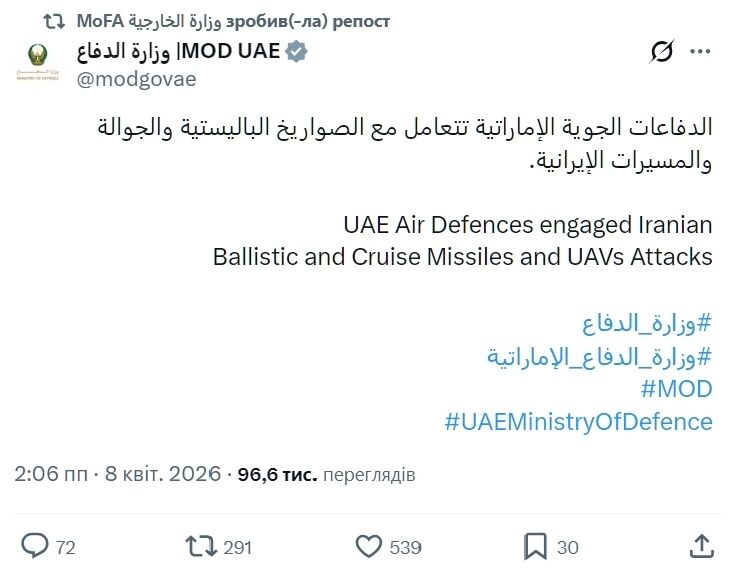Click the Grok icon at top right
The image size is (734, 577).
tap(661, 52)
